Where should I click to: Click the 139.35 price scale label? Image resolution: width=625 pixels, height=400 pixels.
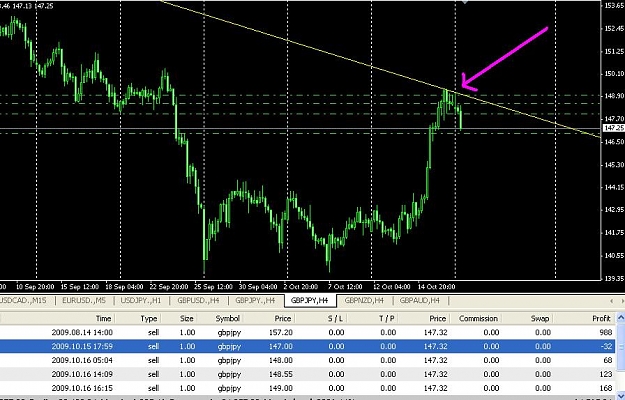pyautogui.click(x=615, y=278)
